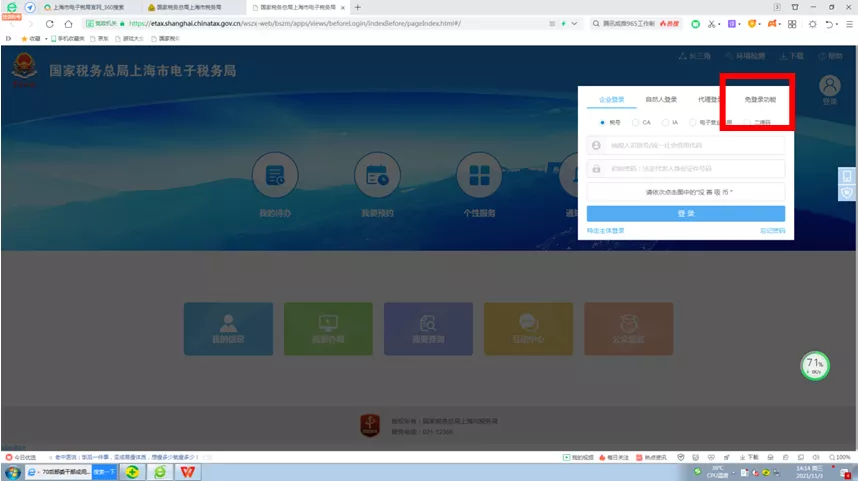
Task: Select the 税号 login radio button
Action: [602, 123]
